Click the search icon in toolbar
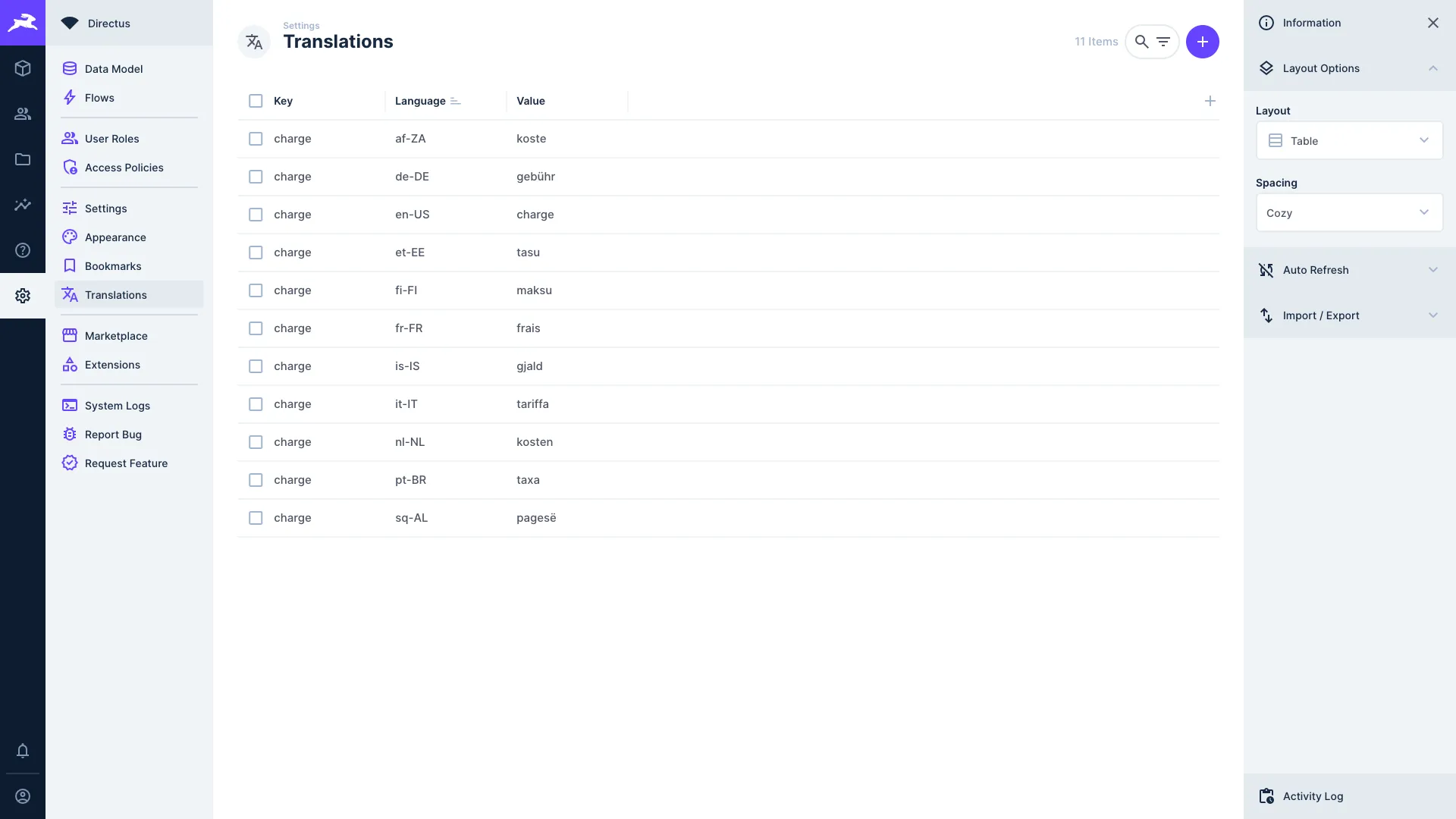 point(1142,41)
